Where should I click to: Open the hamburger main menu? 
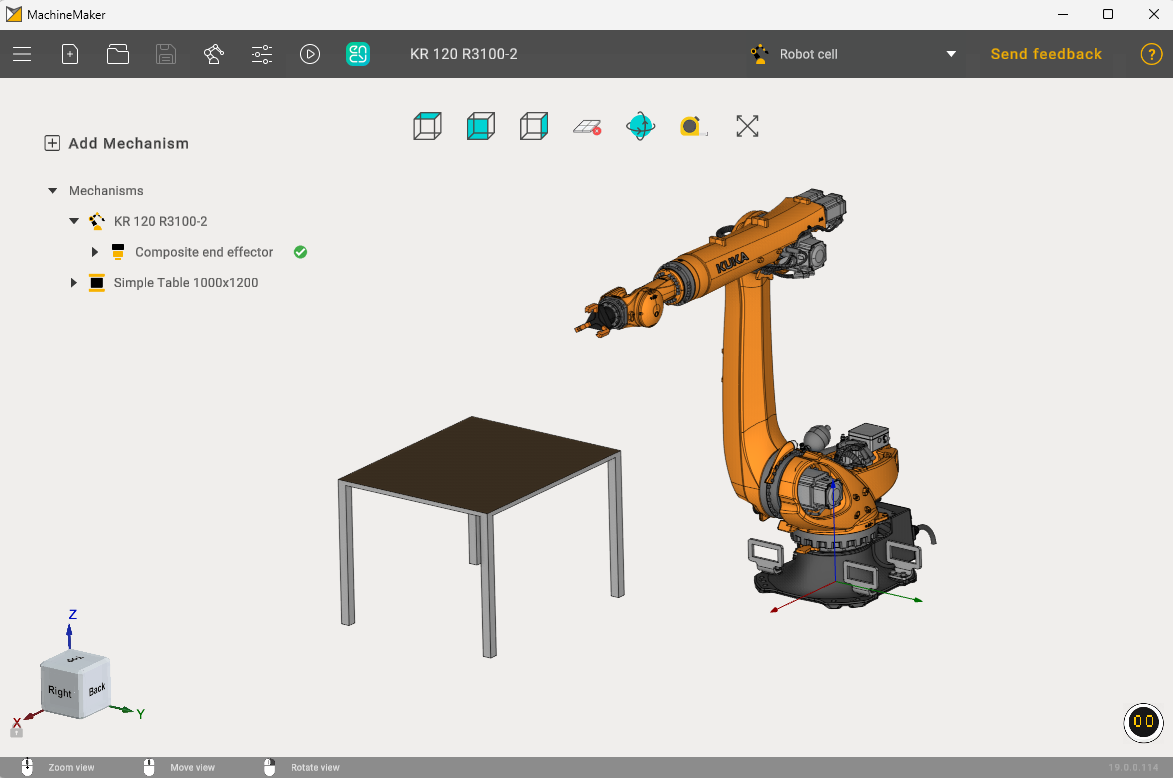pyautogui.click(x=22, y=55)
